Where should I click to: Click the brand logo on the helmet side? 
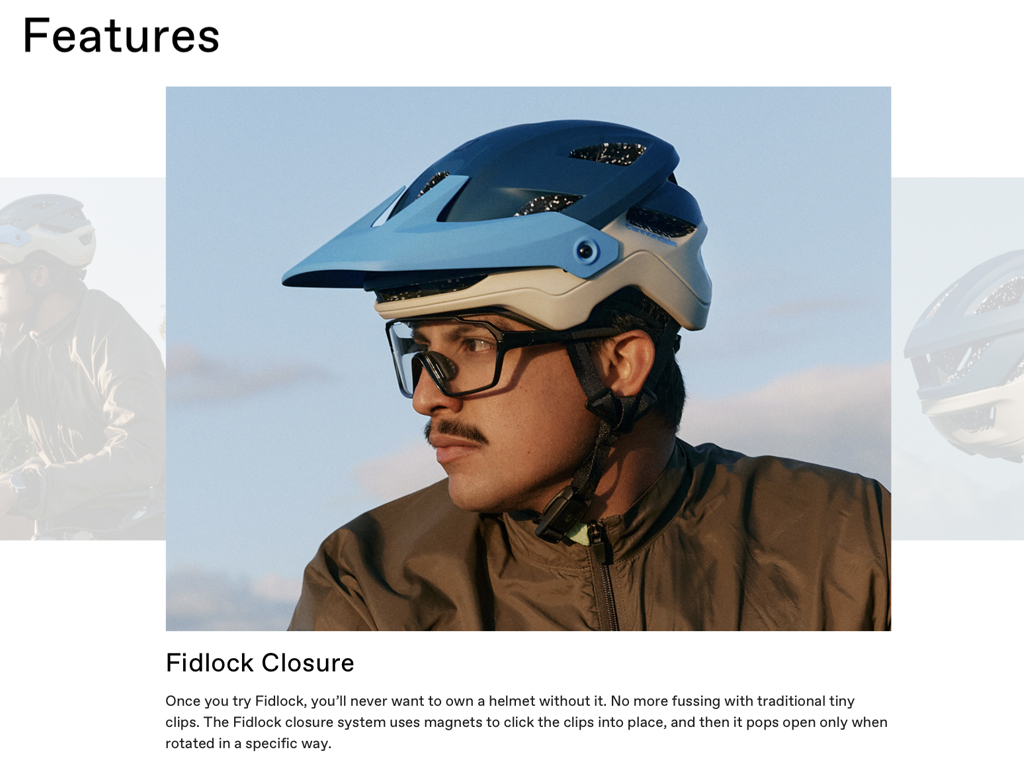pyautogui.click(x=650, y=234)
